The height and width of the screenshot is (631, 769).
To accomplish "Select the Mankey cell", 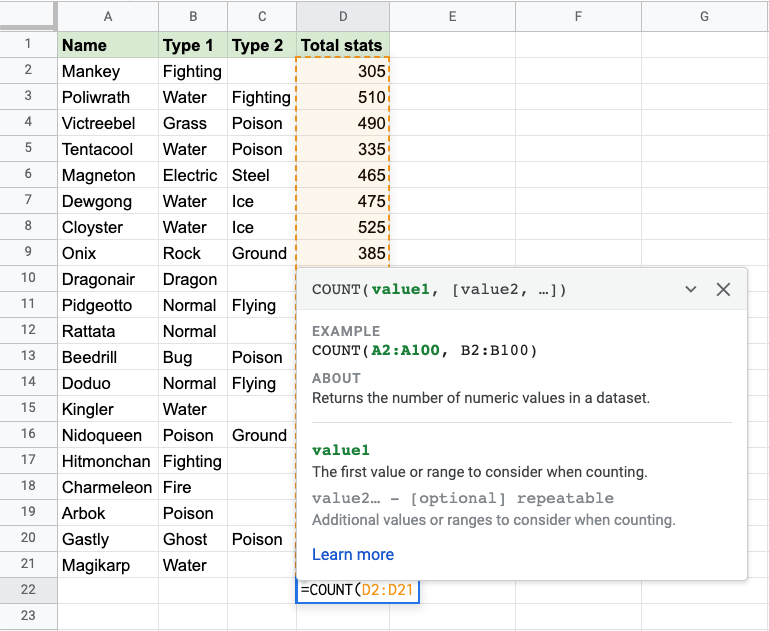I will pyautogui.click(x=108, y=71).
